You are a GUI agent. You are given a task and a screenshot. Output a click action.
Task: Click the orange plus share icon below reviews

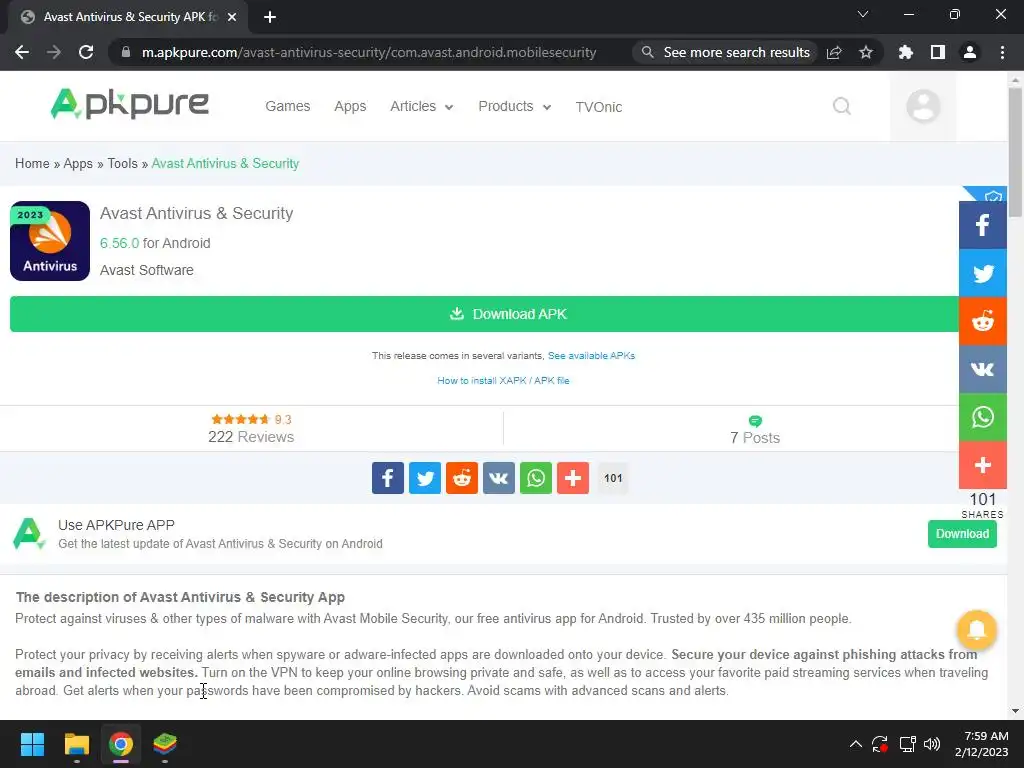[573, 478]
